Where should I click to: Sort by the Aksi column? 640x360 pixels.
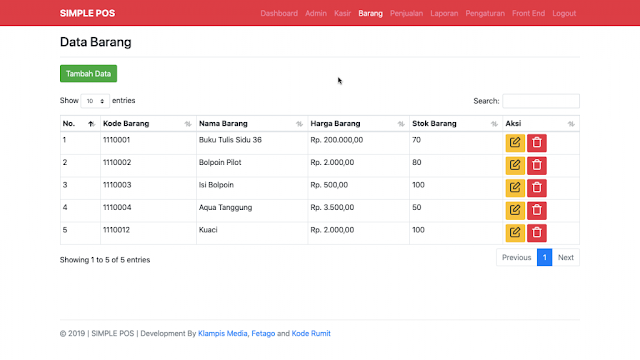pyautogui.click(x=541, y=124)
